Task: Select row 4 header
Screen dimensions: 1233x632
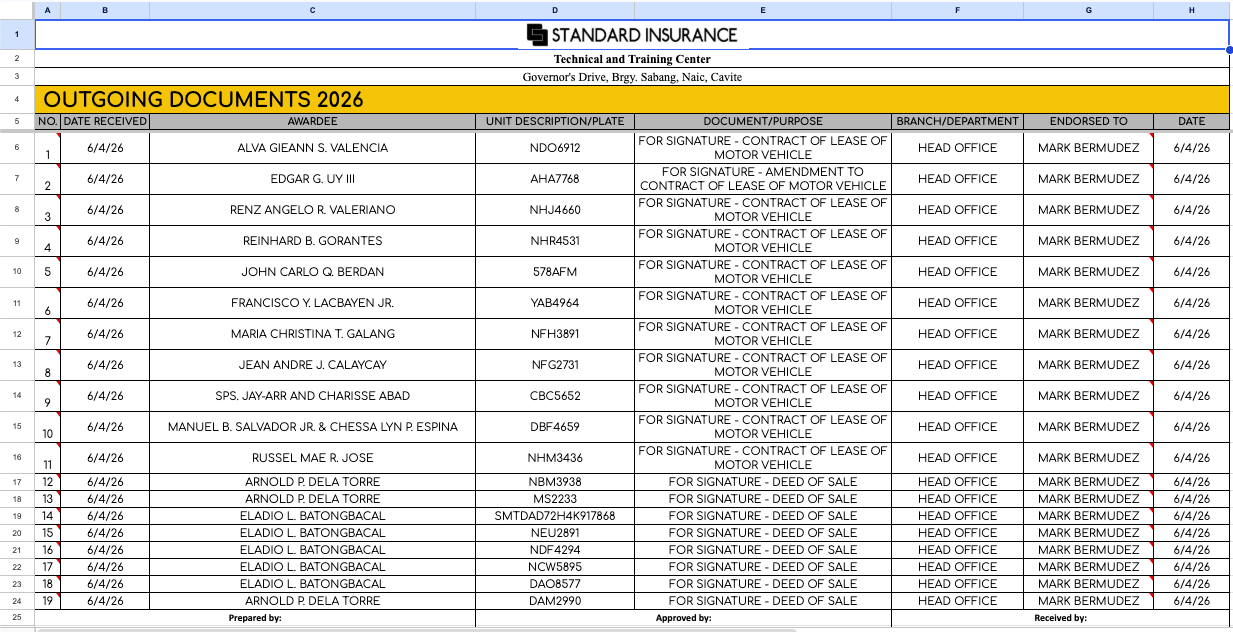Action: pyautogui.click(x=17, y=99)
